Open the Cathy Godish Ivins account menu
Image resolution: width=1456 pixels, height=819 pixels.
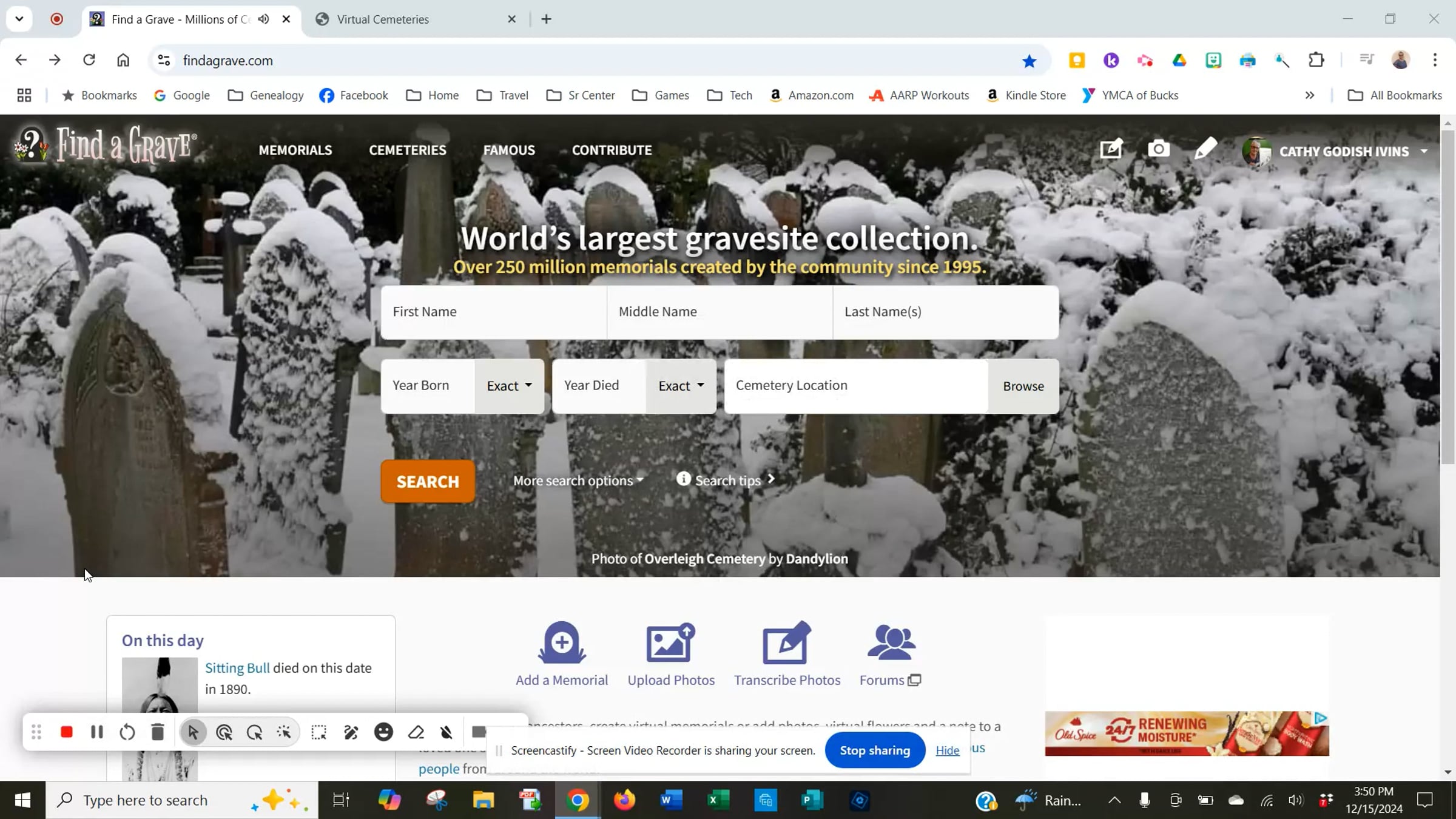coord(1336,151)
